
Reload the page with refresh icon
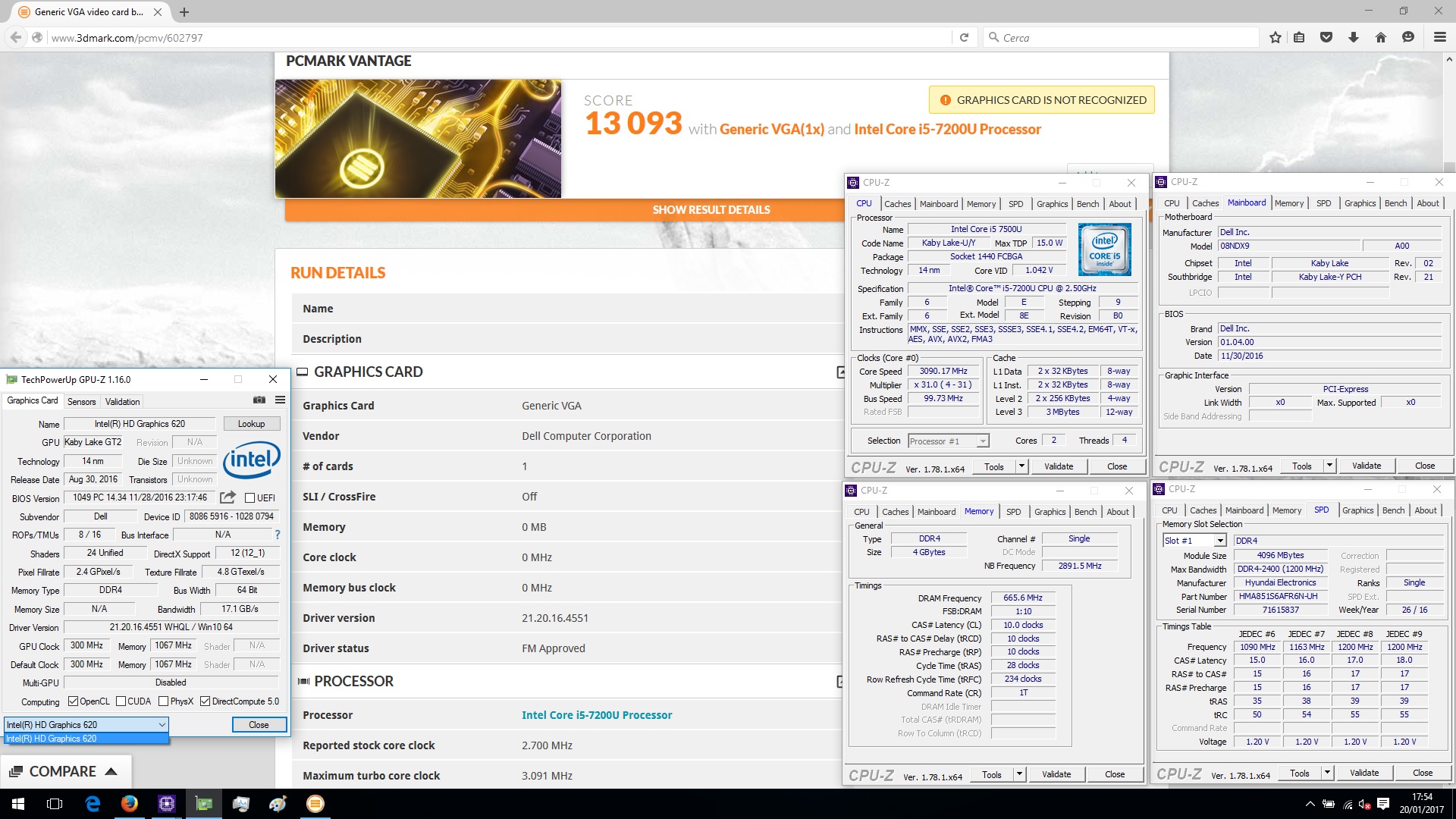[964, 37]
